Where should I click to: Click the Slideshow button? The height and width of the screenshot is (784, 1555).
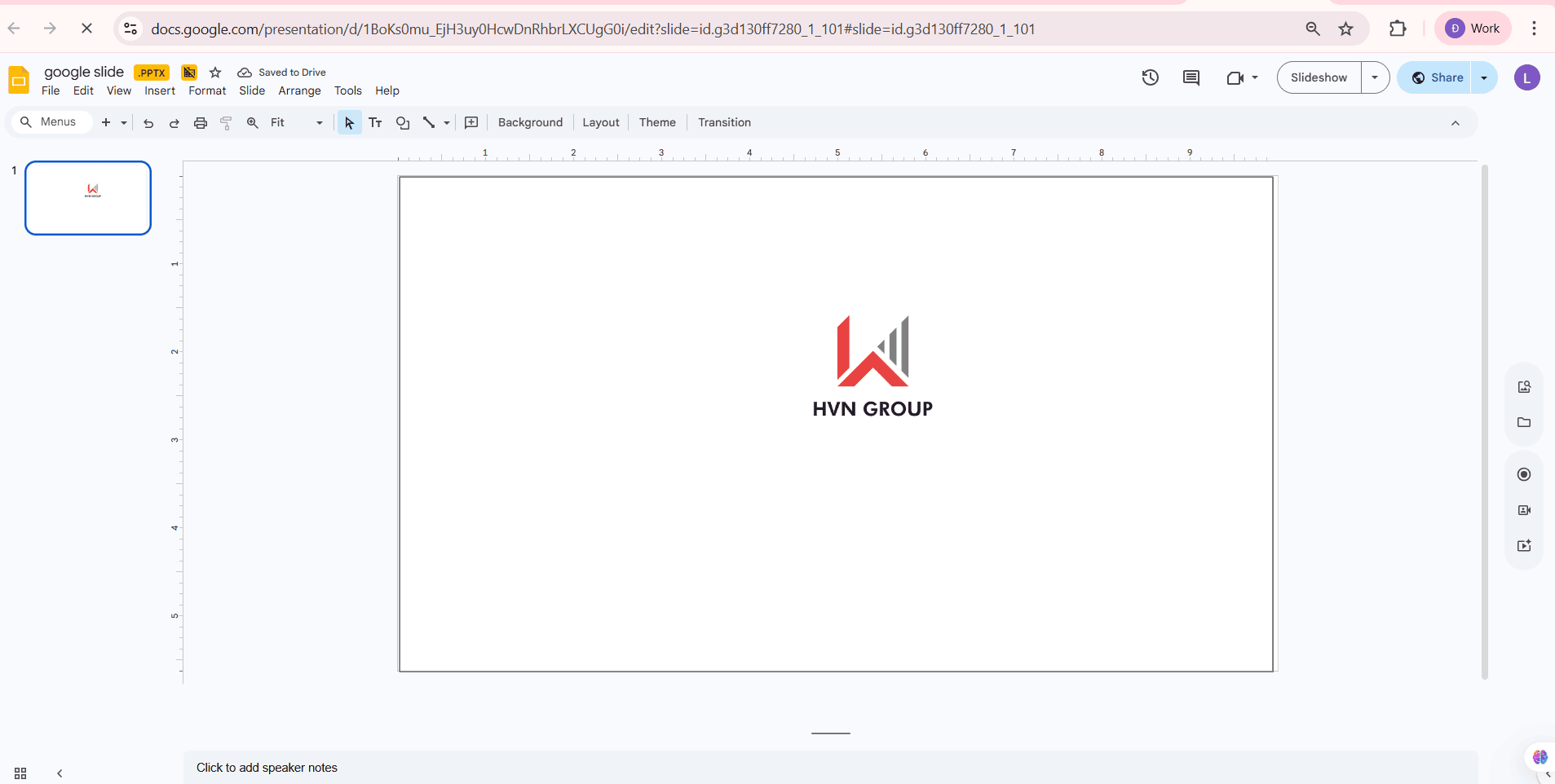(1319, 77)
